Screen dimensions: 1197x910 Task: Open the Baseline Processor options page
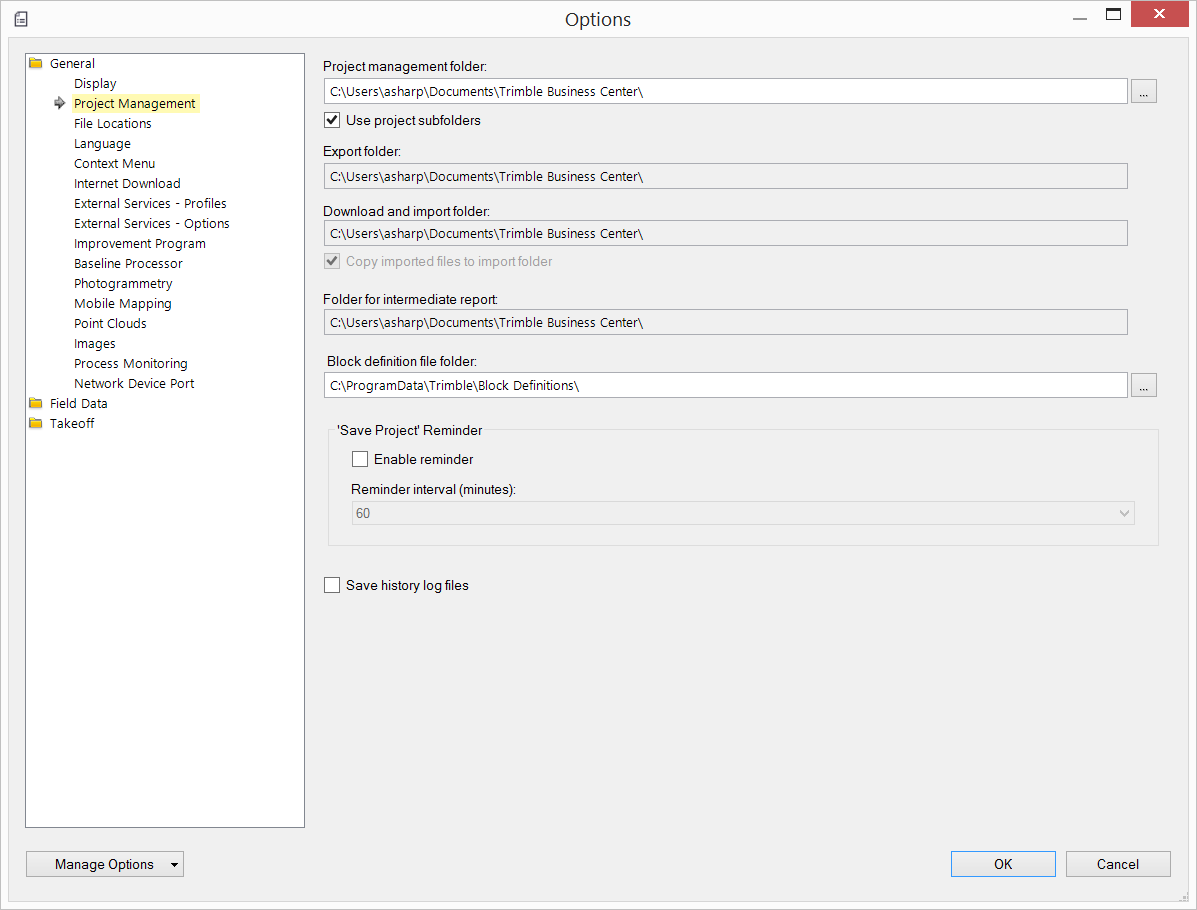[x=128, y=264]
